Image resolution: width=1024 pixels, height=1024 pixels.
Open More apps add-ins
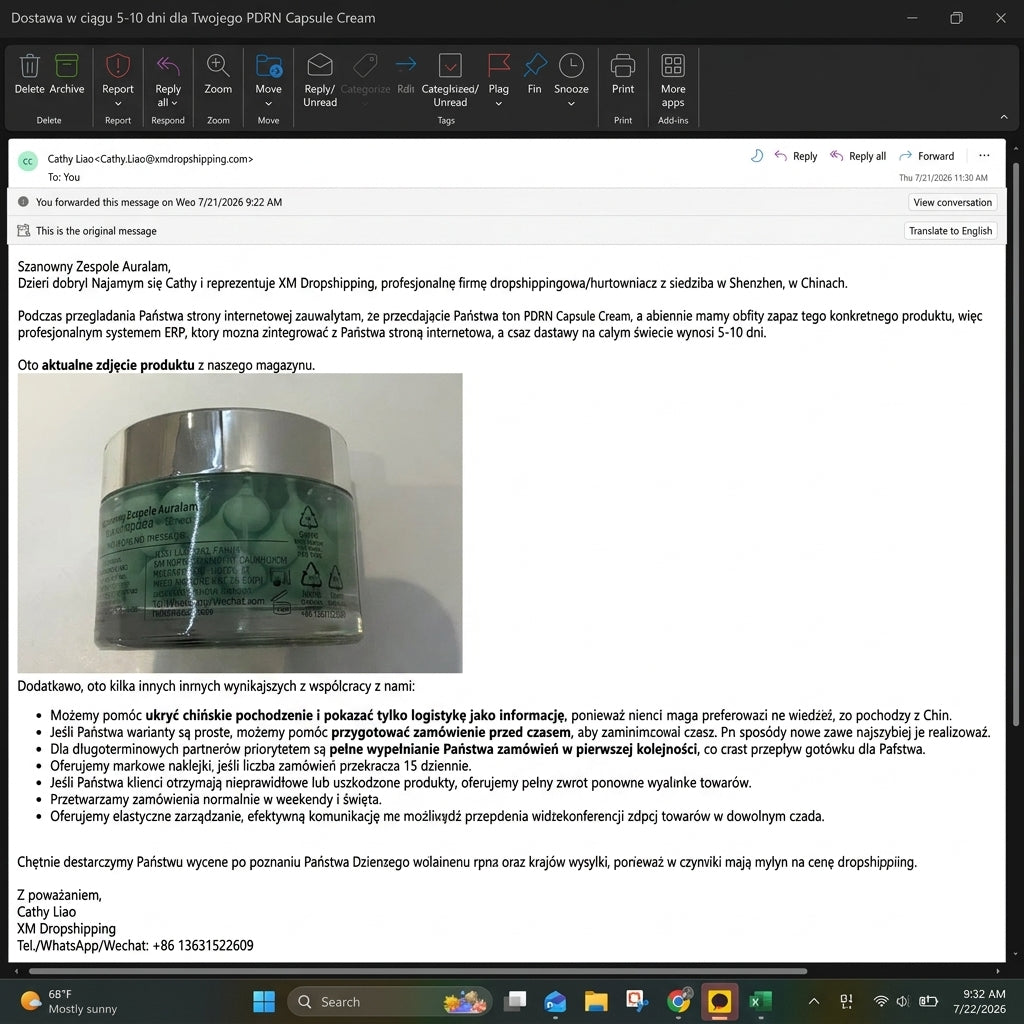(x=673, y=80)
